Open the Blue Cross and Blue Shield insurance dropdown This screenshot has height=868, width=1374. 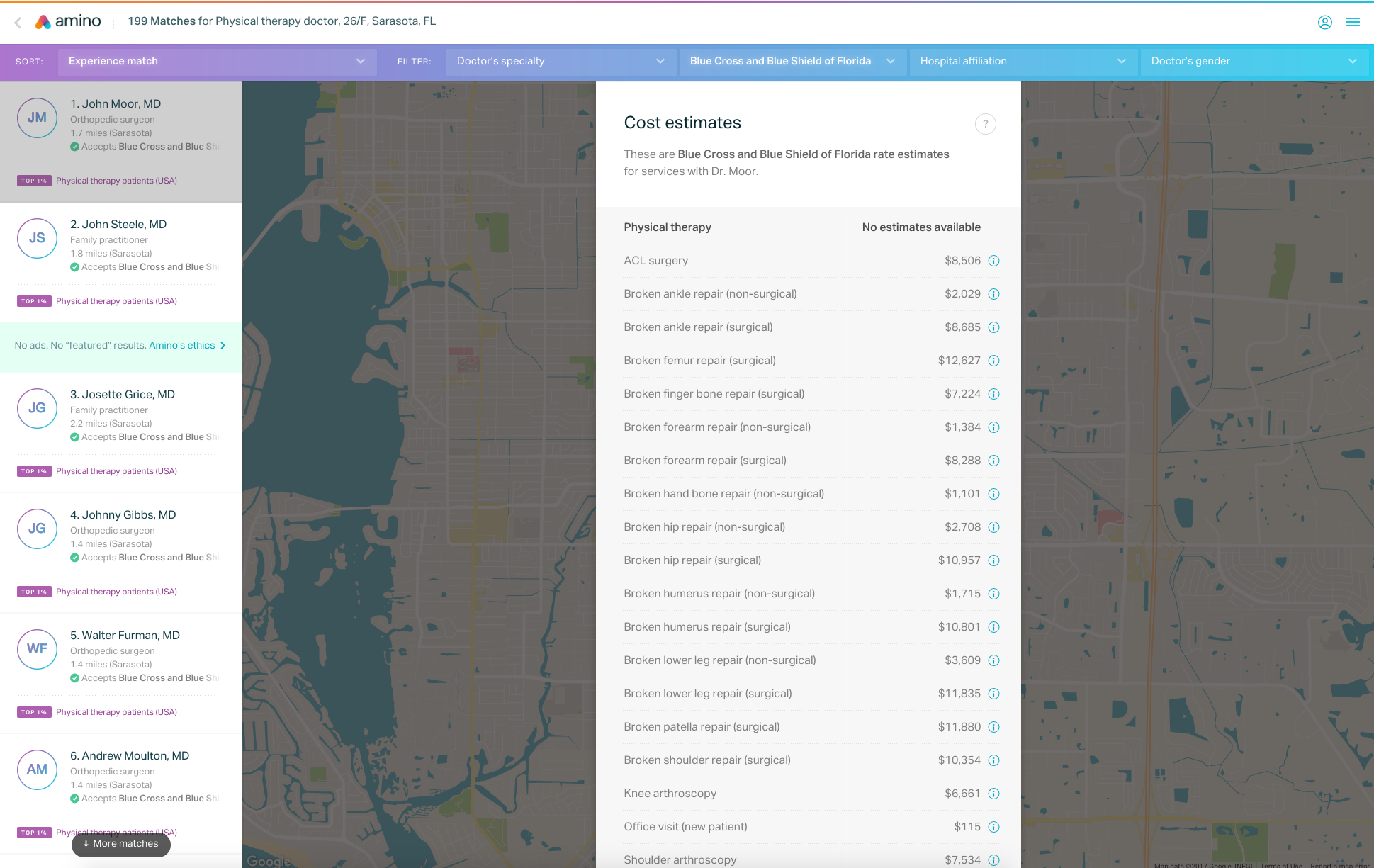[793, 62]
